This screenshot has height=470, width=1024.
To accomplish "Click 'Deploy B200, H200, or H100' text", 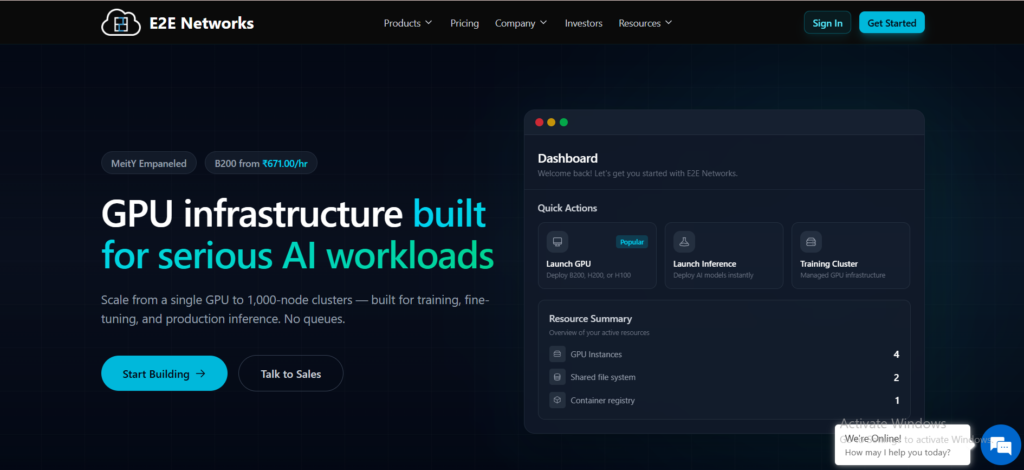I will pos(589,275).
